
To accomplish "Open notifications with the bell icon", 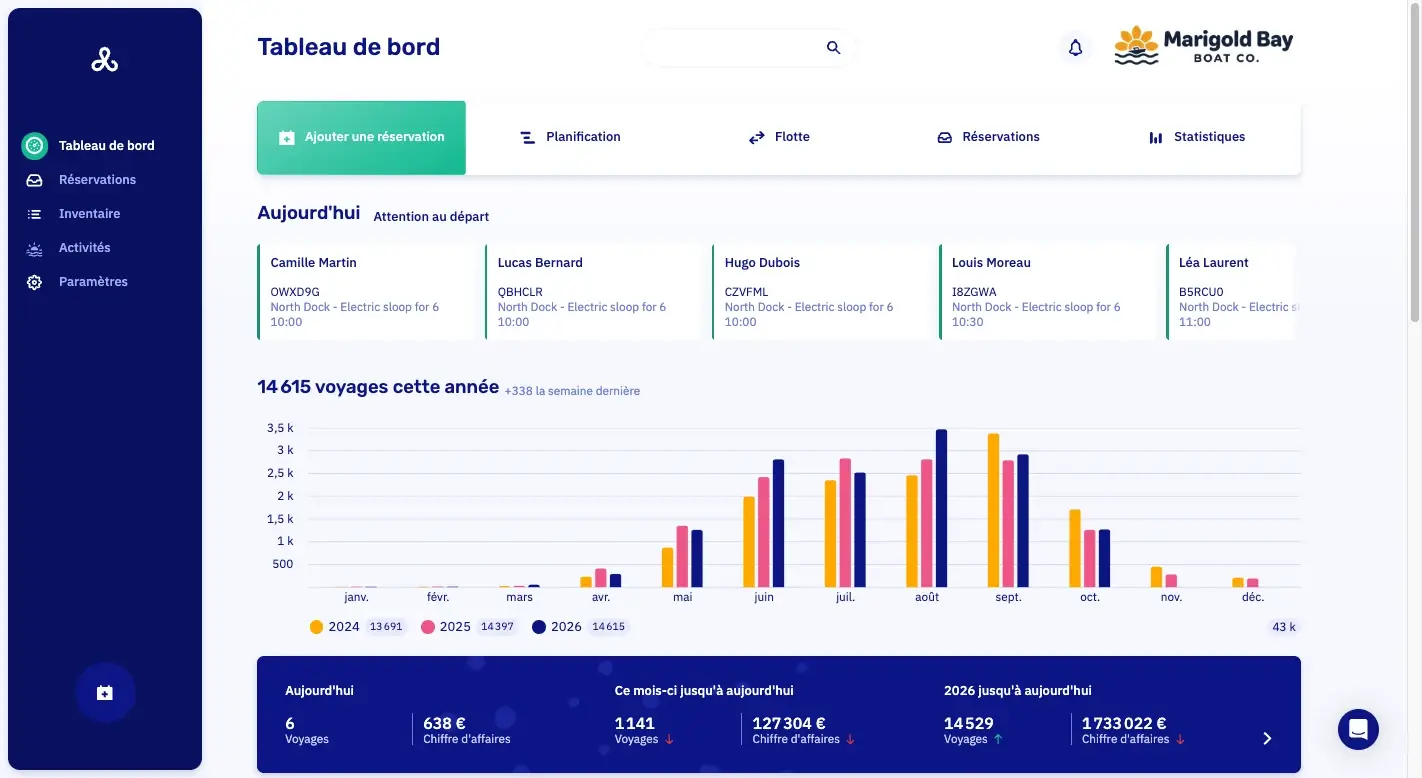I will [1076, 47].
